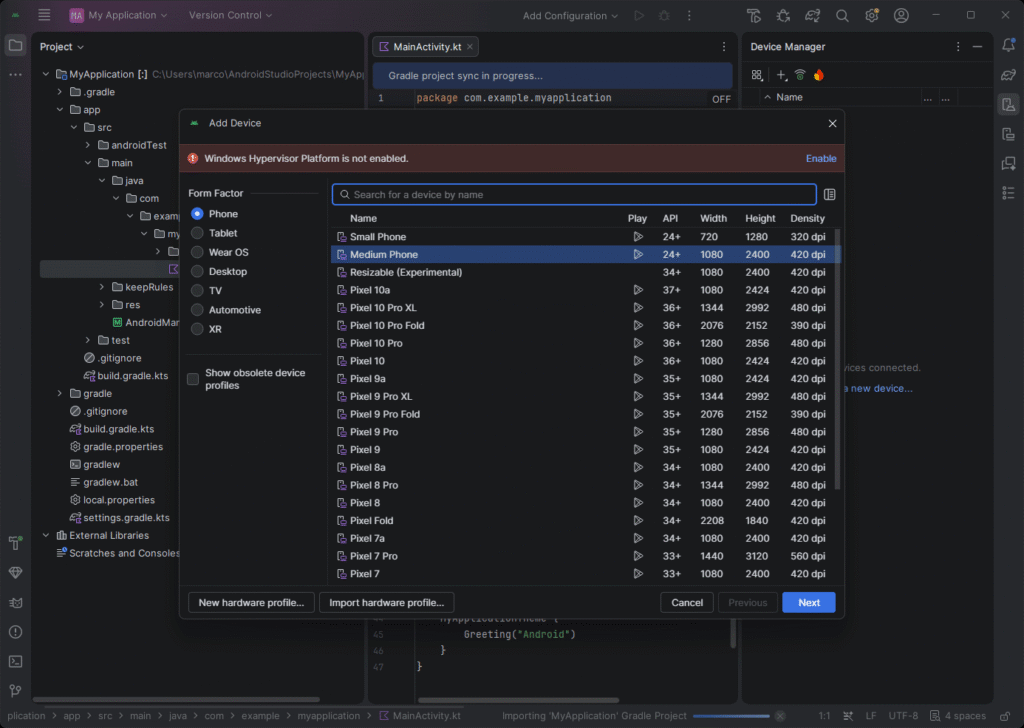This screenshot has height=728, width=1024.
Task: Select the Wear OS form factor
Action: pos(197,252)
